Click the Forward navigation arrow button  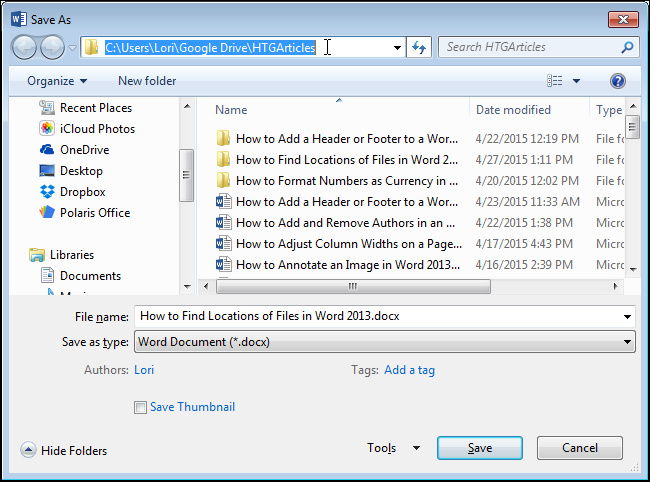click(x=52, y=48)
